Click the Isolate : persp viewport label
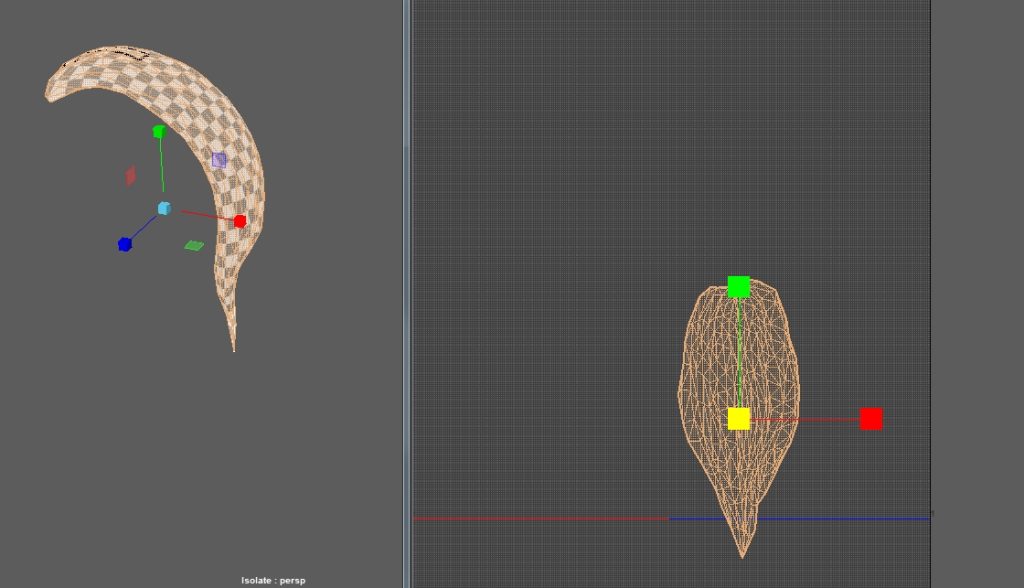Image resolution: width=1024 pixels, height=588 pixels. point(273,580)
